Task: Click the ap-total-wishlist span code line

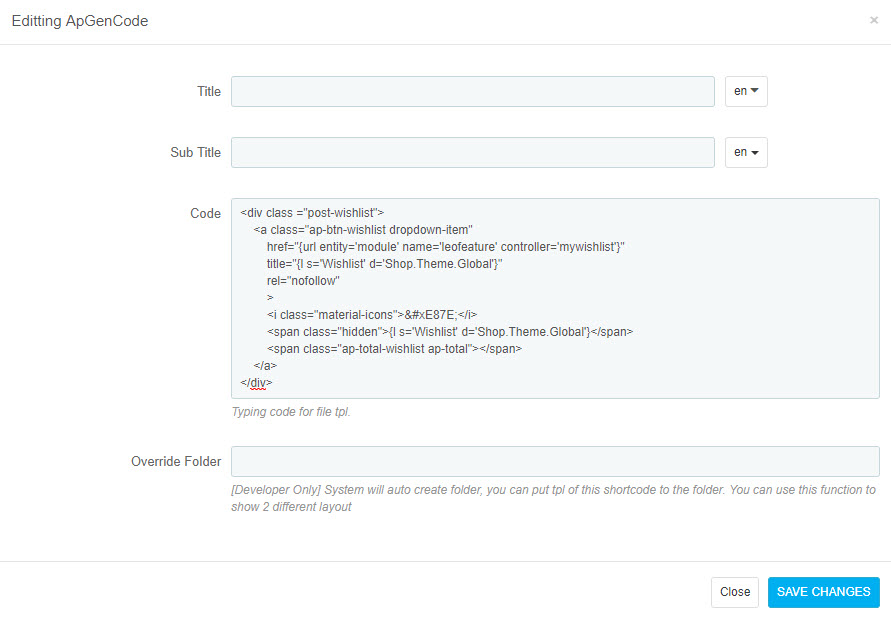Action: [x=394, y=349]
